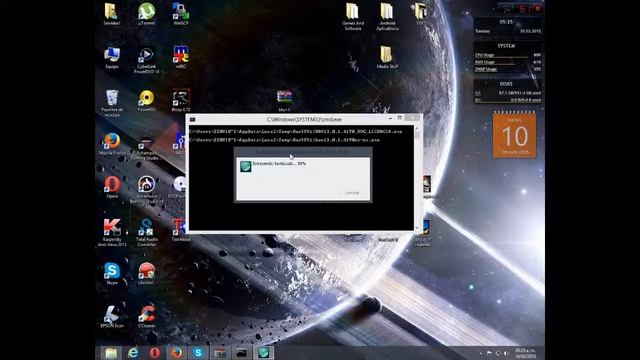Launch Internet Explorer from the taskbar

[x=133, y=353]
